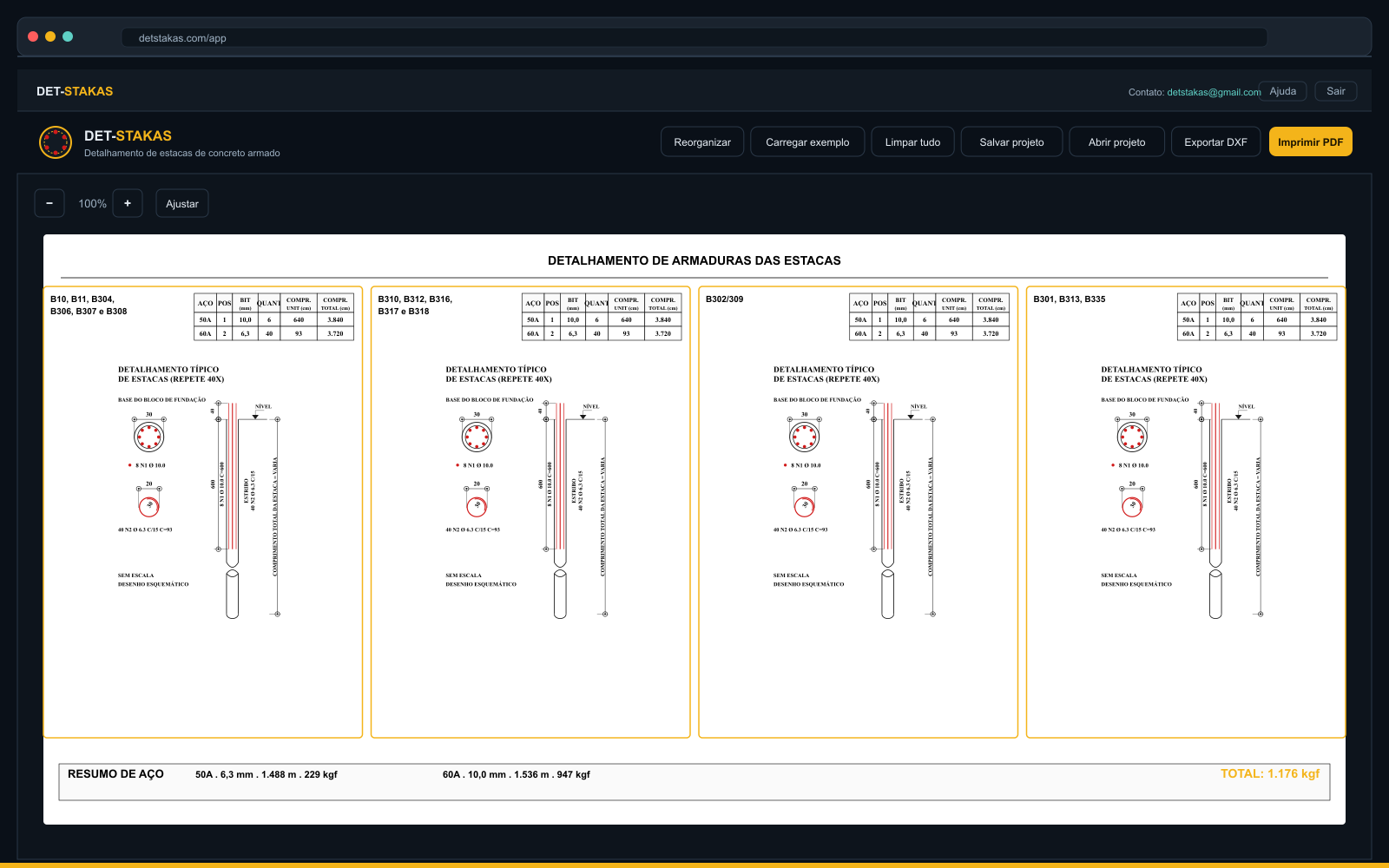Load sample via Carregar exemplo

pyautogui.click(x=807, y=142)
